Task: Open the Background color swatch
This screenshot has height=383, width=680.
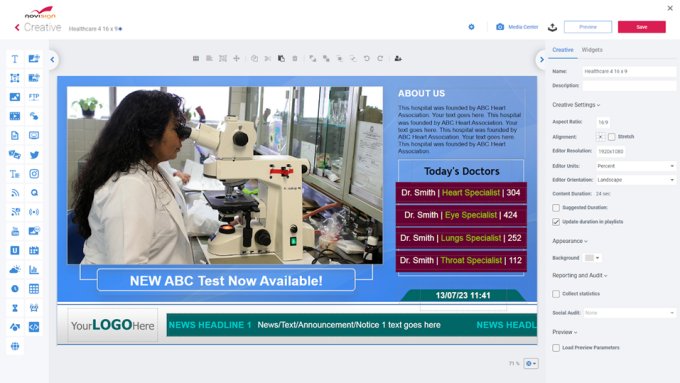Action: pyautogui.click(x=592, y=258)
